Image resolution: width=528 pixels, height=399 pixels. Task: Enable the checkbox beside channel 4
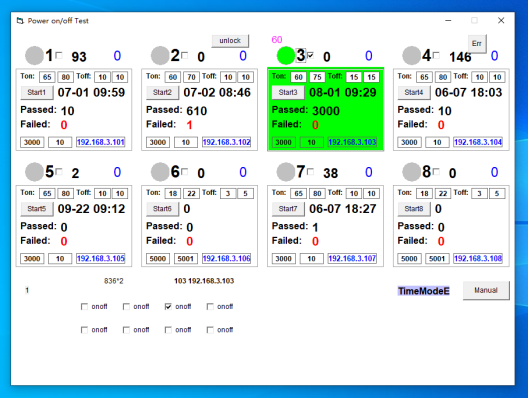(x=436, y=55)
